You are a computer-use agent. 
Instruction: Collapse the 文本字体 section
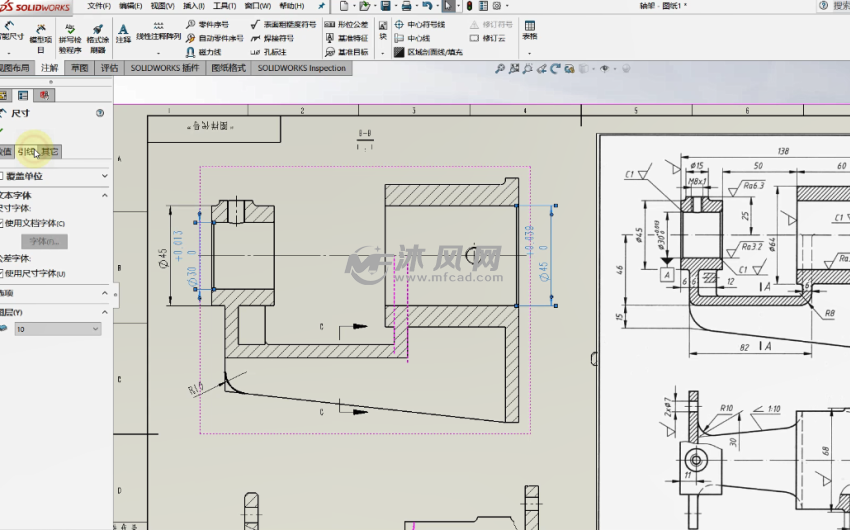[105, 195]
